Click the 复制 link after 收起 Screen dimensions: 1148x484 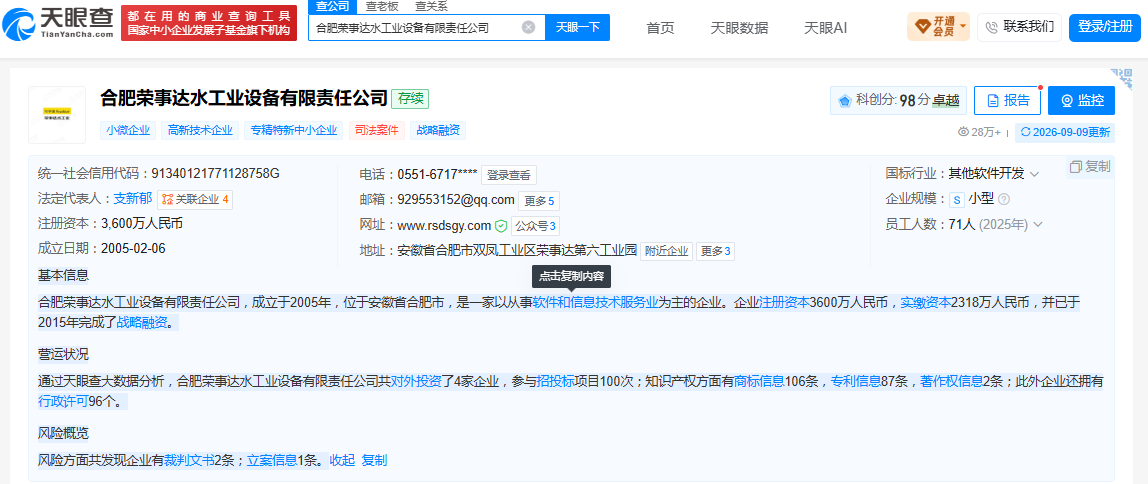coord(374,461)
